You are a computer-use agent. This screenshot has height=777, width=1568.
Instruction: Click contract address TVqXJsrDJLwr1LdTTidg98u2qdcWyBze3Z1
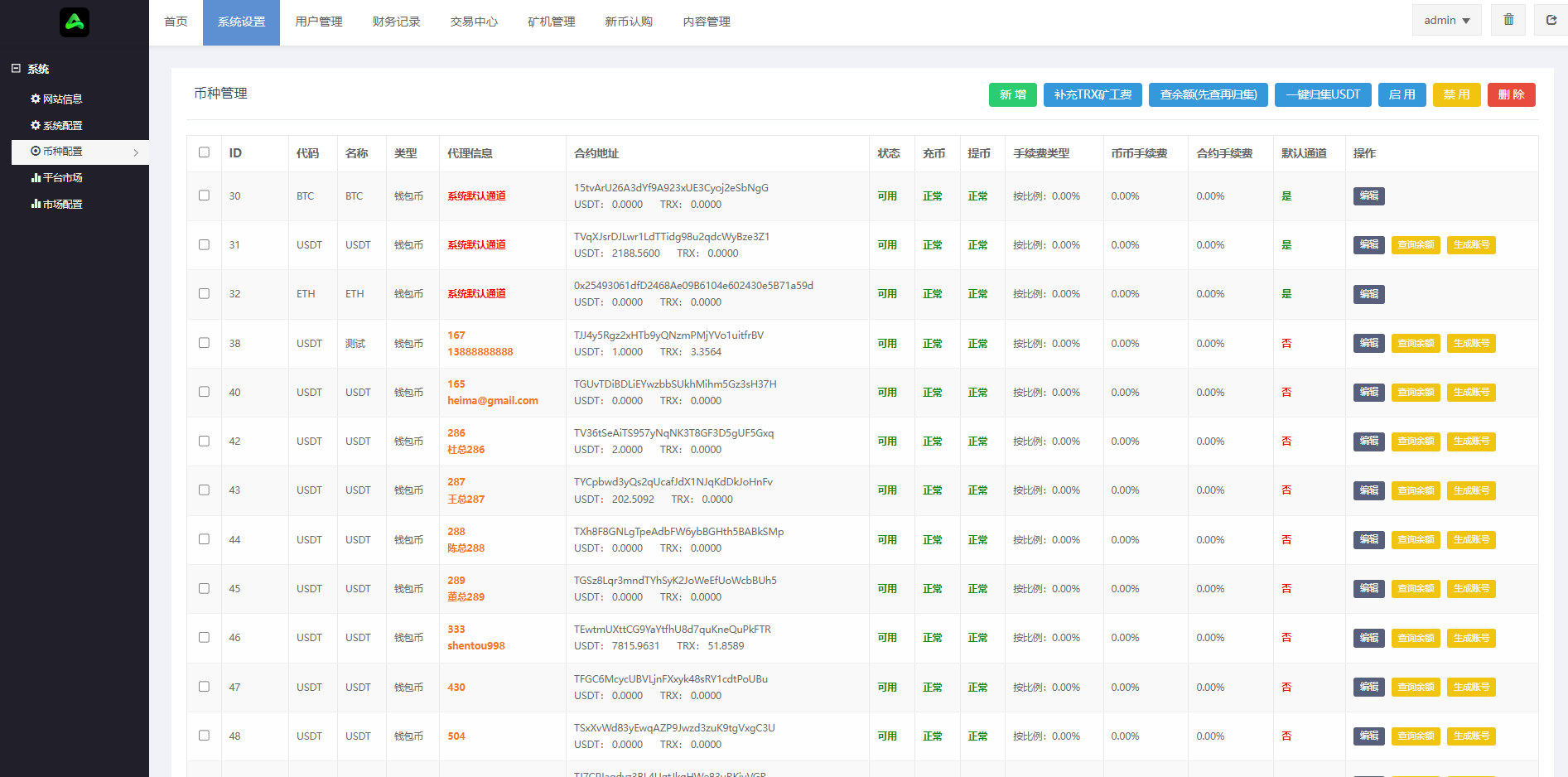point(672,237)
